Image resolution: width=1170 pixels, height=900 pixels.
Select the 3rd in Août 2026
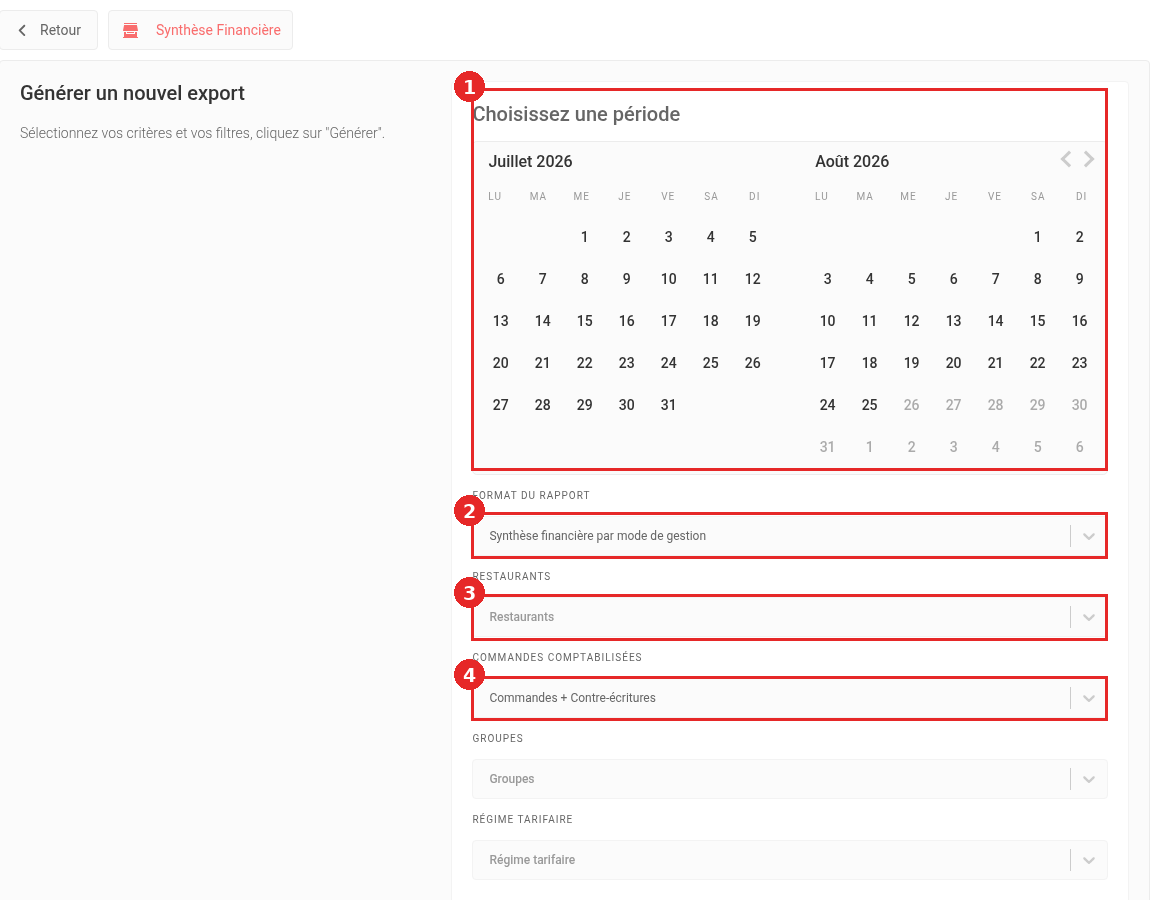tap(828, 279)
